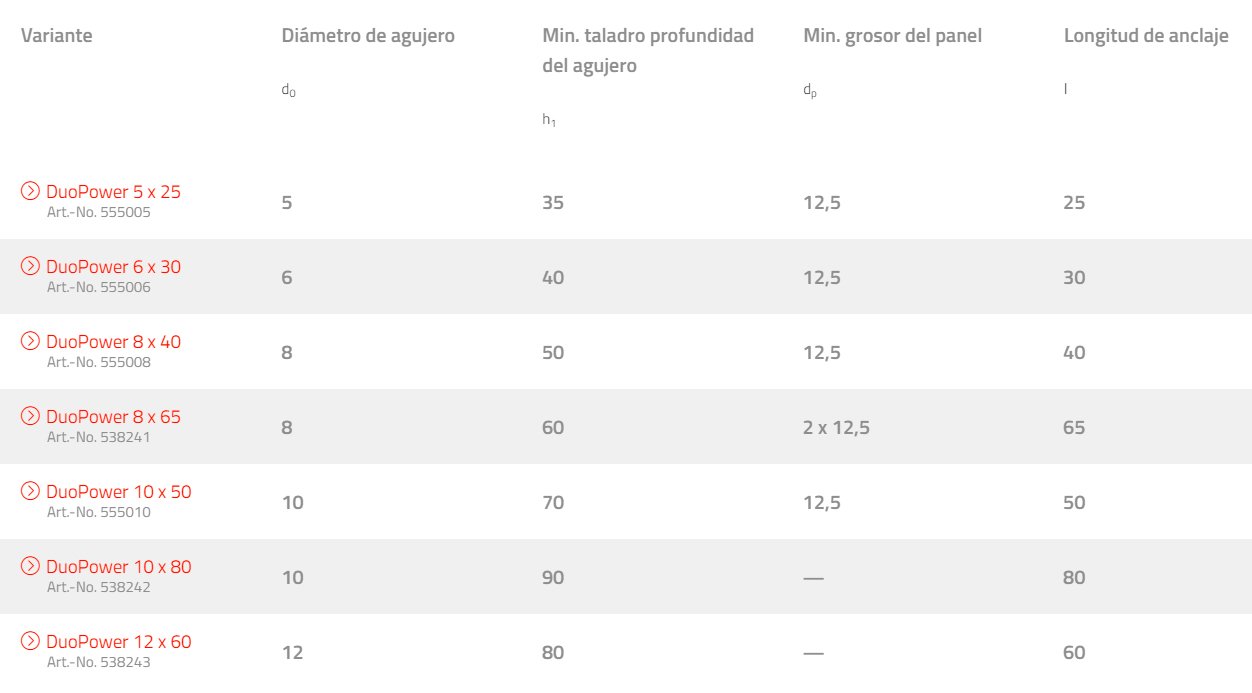Click the arrow icon beside DuoPower 10 x 50
1252x693 pixels.
coord(31,491)
